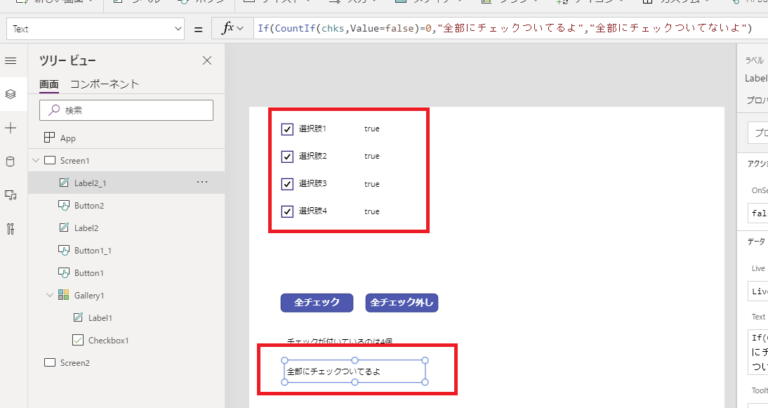Viewport: 768px width, 408px height.
Task: Click the tree view search field
Action: tap(126, 110)
